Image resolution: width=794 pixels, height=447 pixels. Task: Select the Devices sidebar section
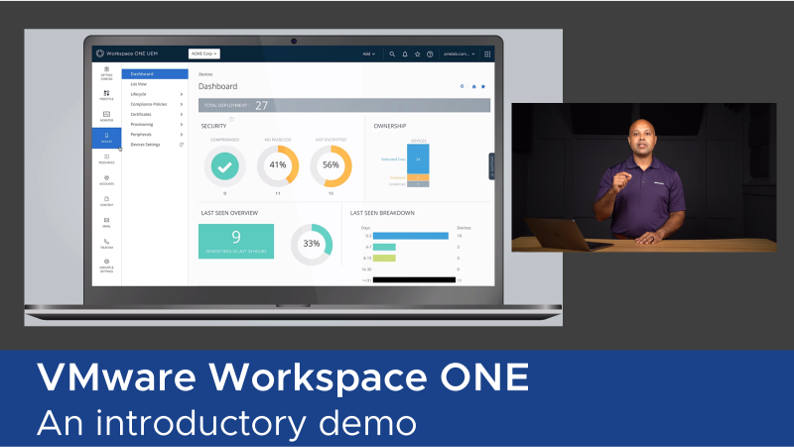tap(106, 138)
